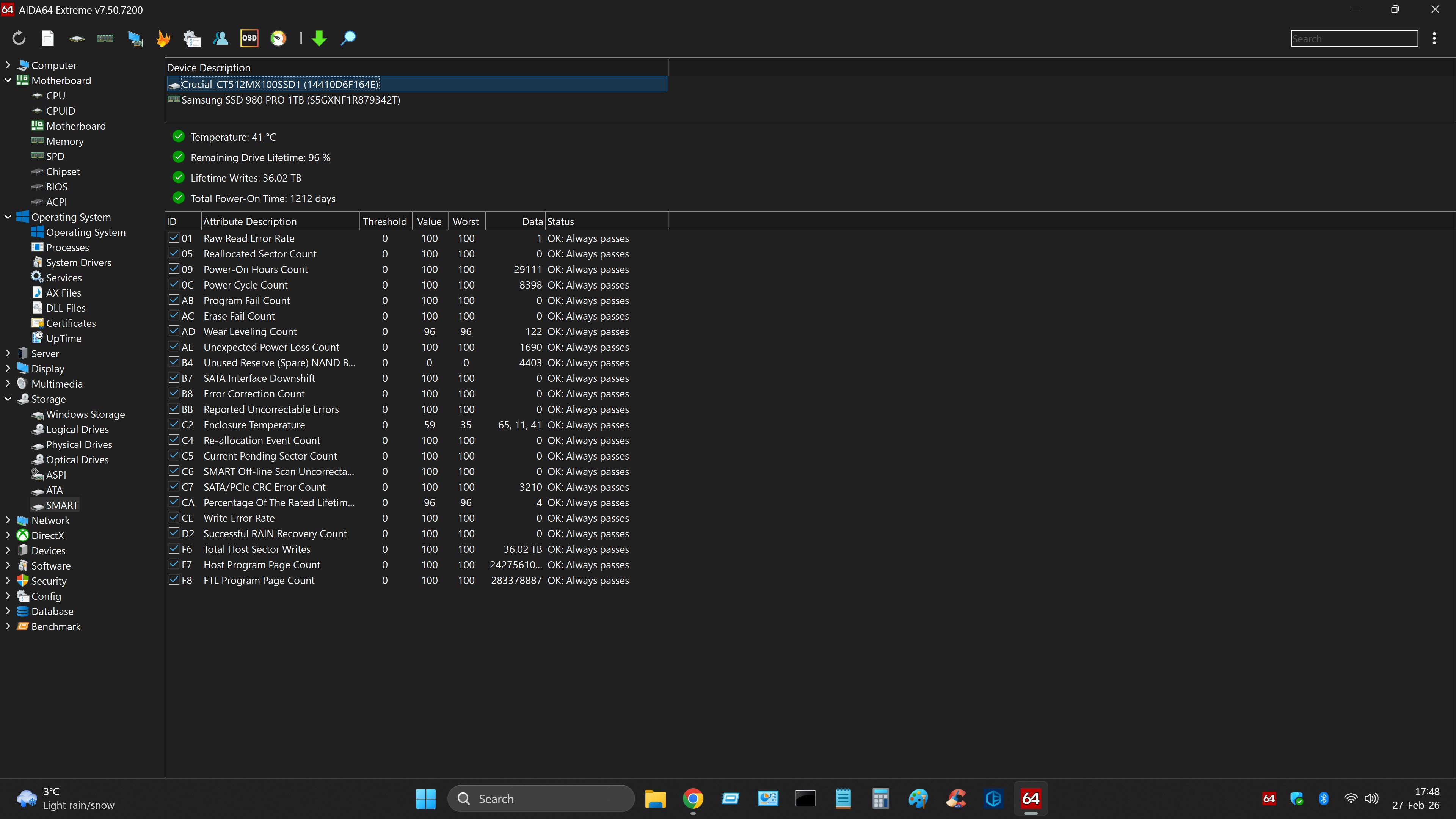The width and height of the screenshot is (1456, 819).
Task: Select Physical Drives in the tree
Action: (78, 445)
